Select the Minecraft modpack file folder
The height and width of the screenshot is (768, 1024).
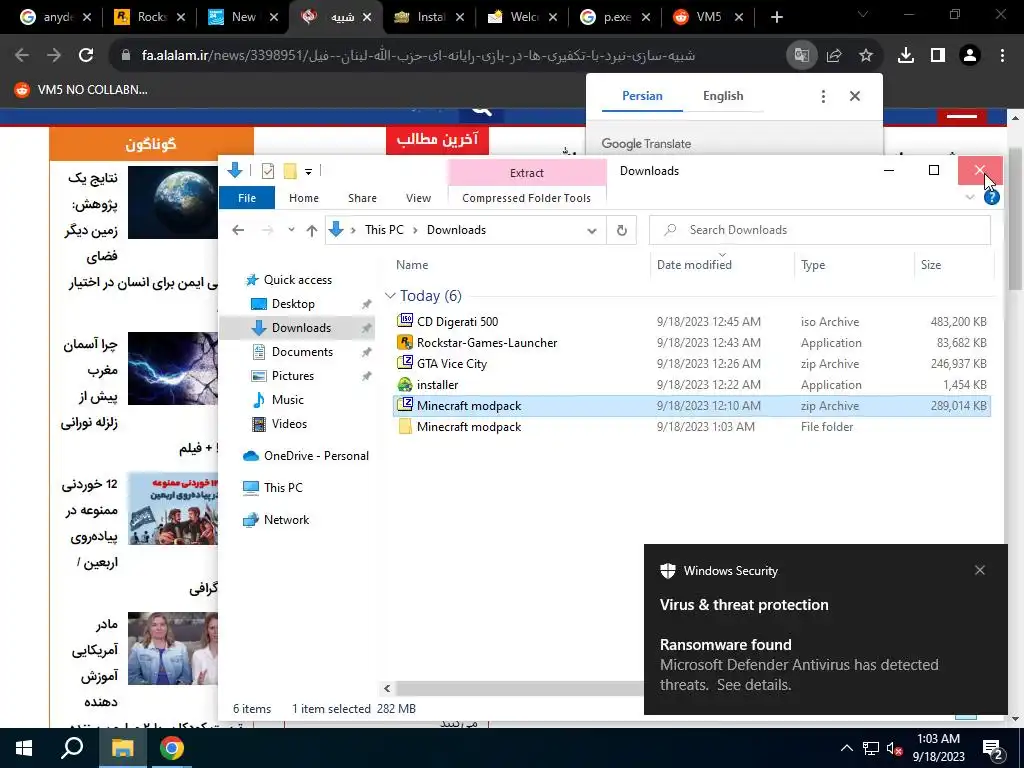coord(692,426)
